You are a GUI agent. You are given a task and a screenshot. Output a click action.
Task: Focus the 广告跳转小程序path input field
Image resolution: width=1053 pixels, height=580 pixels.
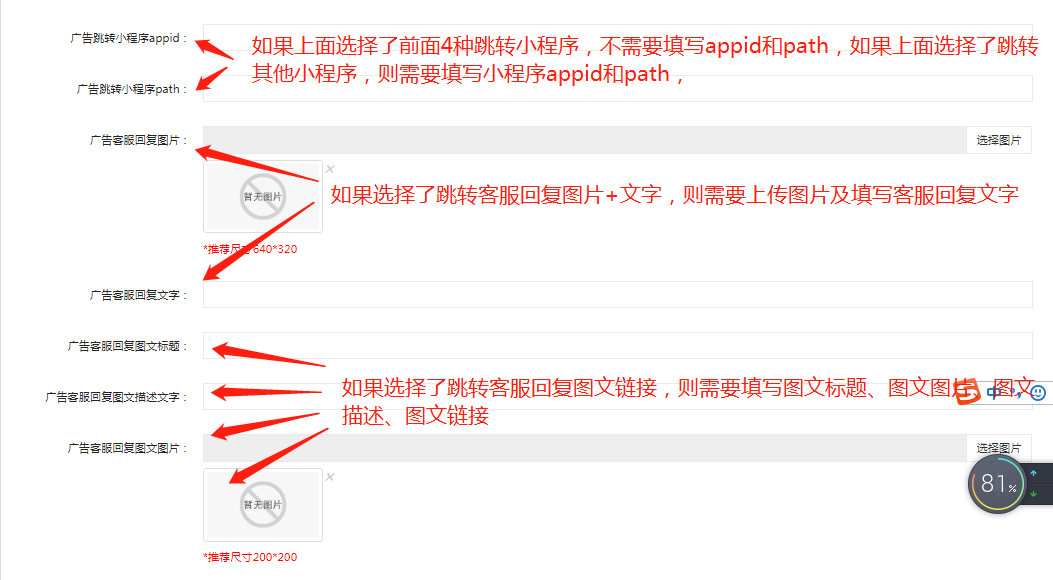point(617,89)
